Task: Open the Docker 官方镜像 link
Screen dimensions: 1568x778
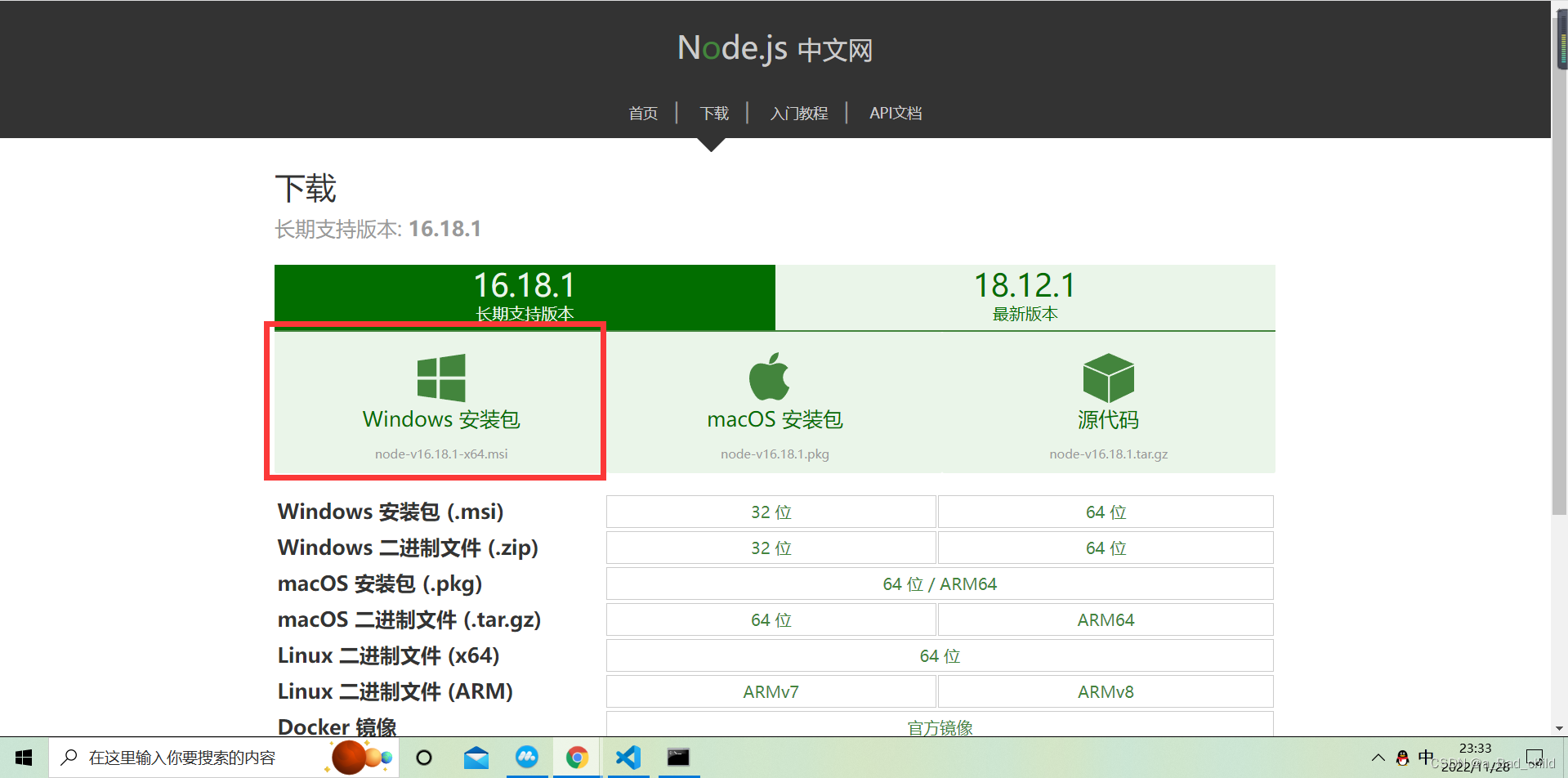Action: [940, 725]
